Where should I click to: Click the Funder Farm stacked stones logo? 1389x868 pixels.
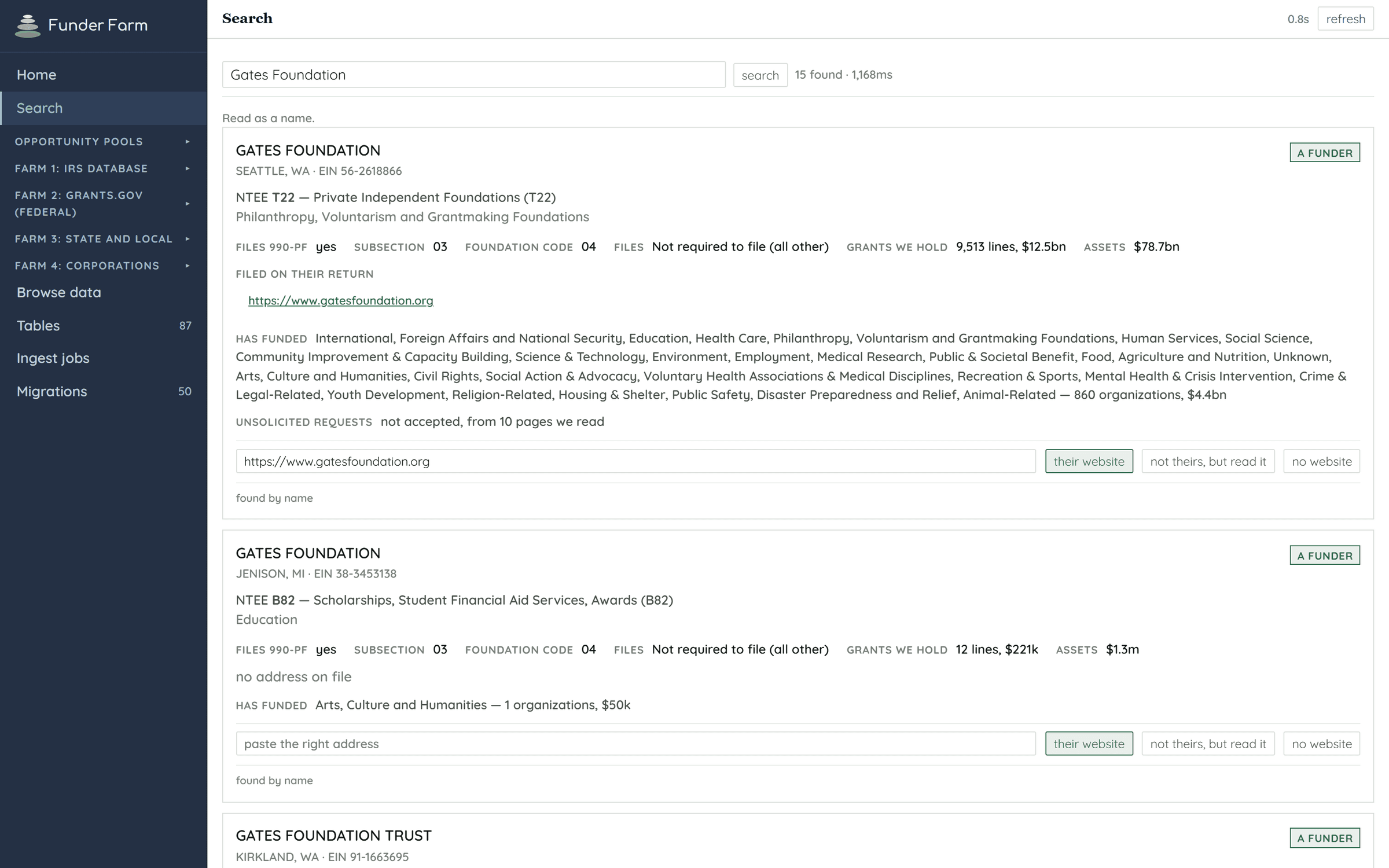click(x=27, y=25)
